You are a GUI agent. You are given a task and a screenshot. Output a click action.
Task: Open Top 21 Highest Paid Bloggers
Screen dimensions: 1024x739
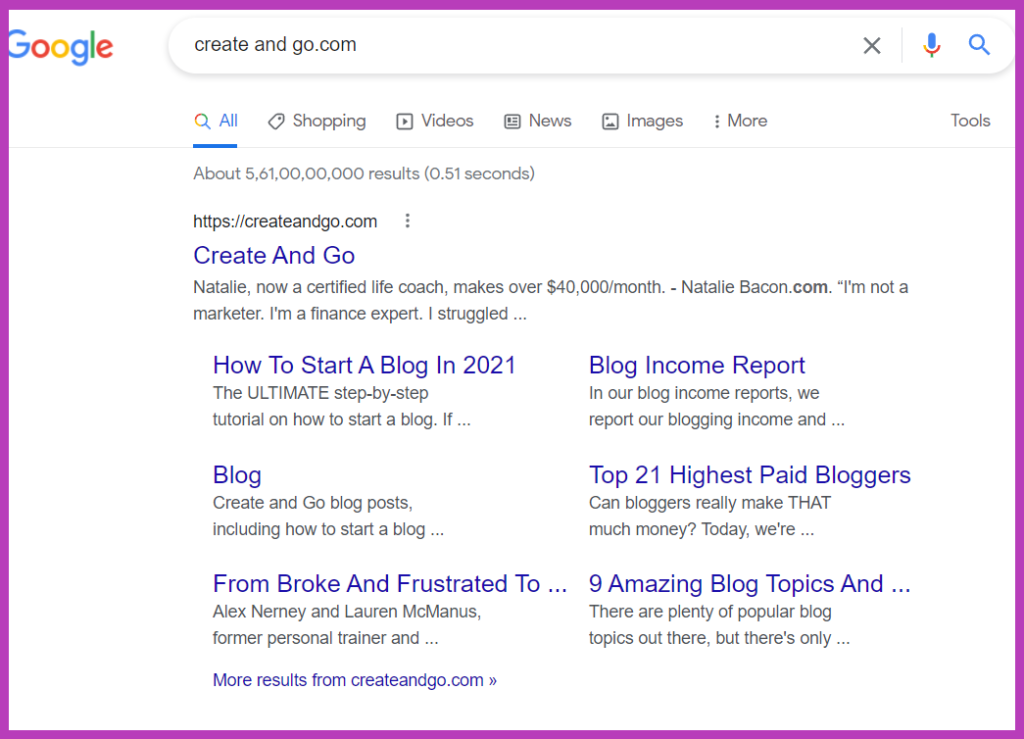click(x=749, y=475)
